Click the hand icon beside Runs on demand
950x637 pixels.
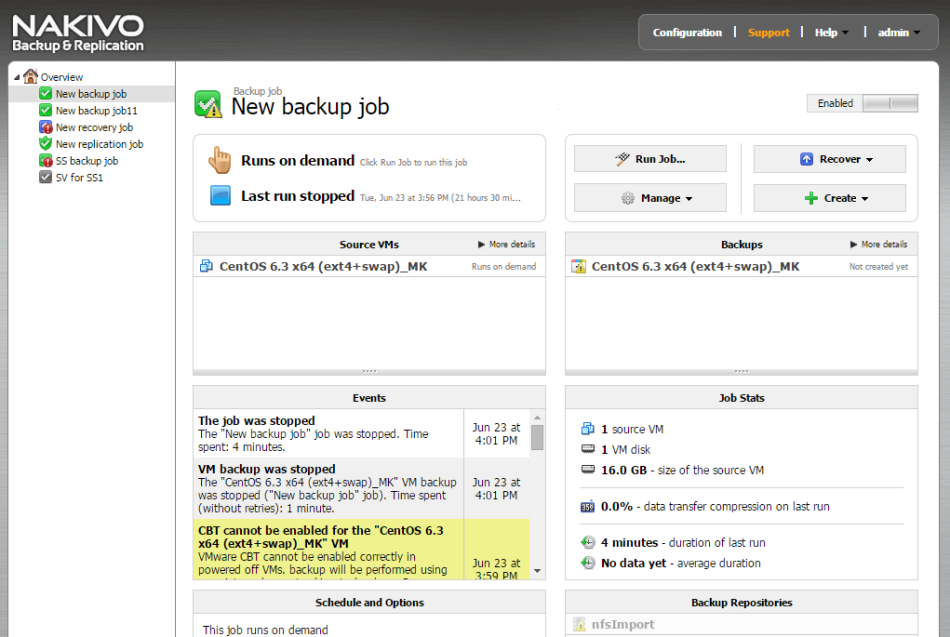click(x=220, y=160)
